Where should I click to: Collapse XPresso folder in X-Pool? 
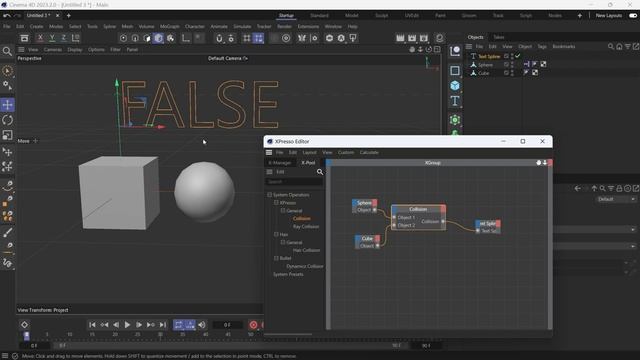[276, 202]
